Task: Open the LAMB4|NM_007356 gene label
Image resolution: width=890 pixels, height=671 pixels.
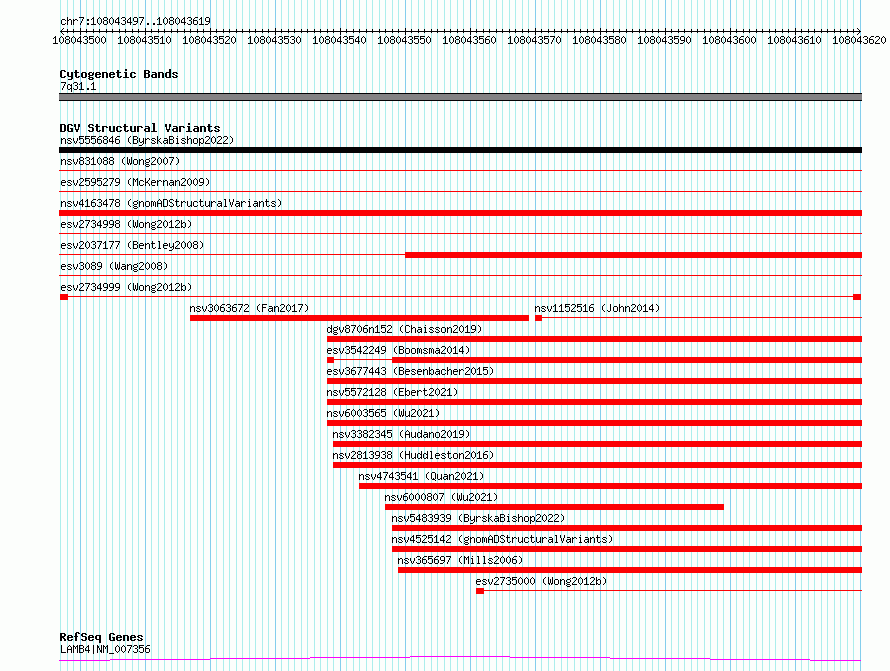Action: tap(105, 649)
